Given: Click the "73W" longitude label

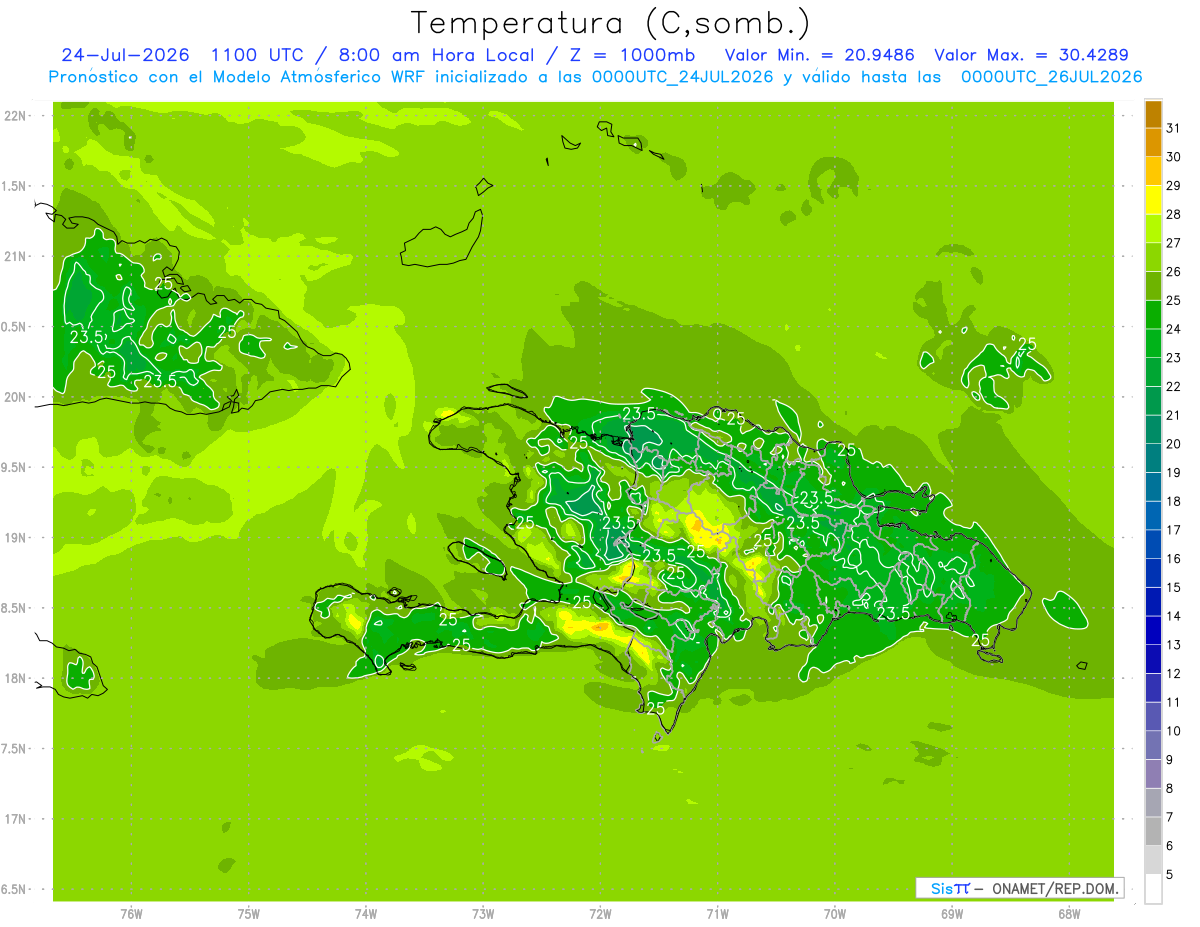Looking at the screenshot, I should (x=483, y=914).
